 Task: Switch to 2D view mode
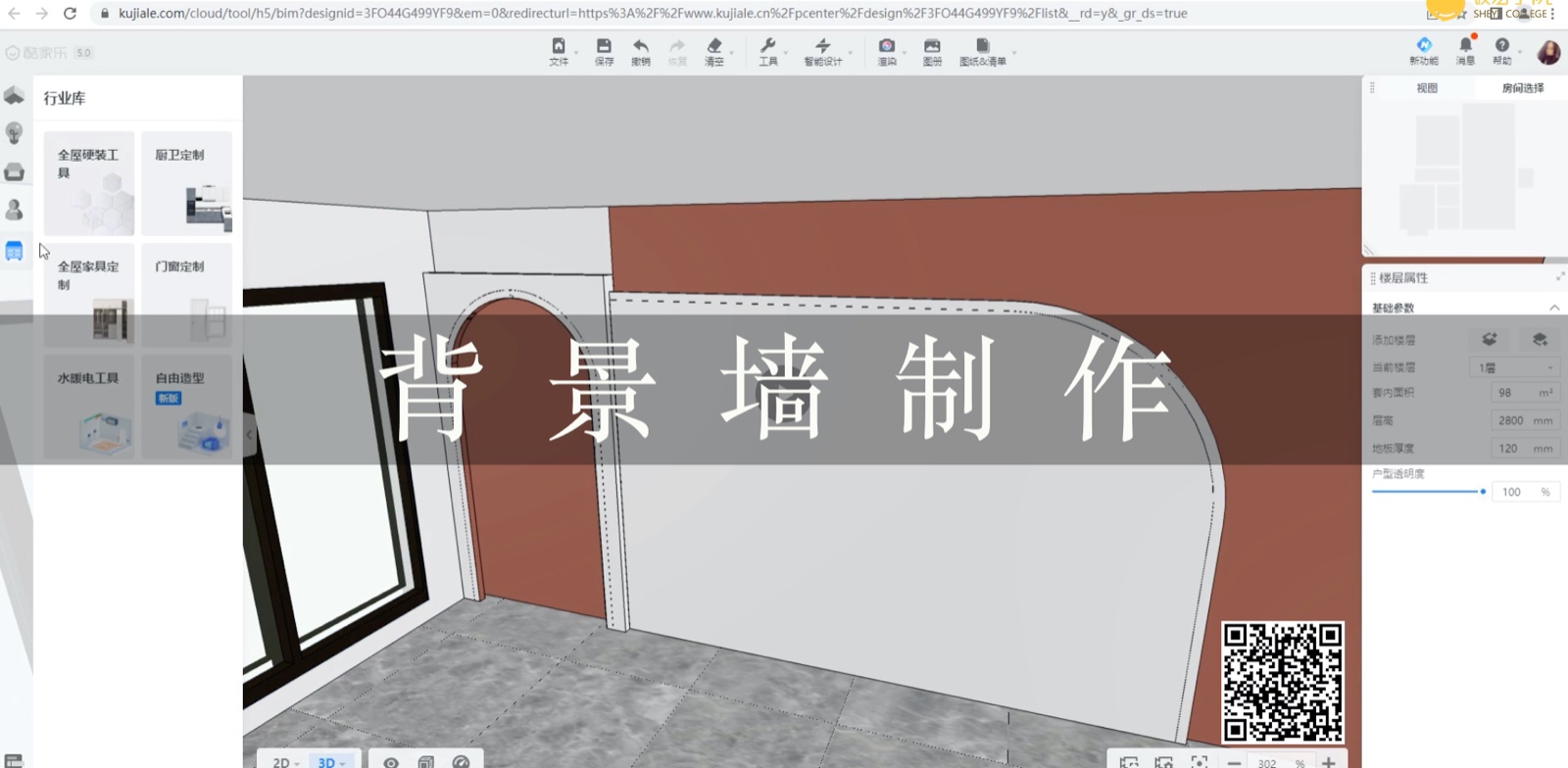coord(283,761)
